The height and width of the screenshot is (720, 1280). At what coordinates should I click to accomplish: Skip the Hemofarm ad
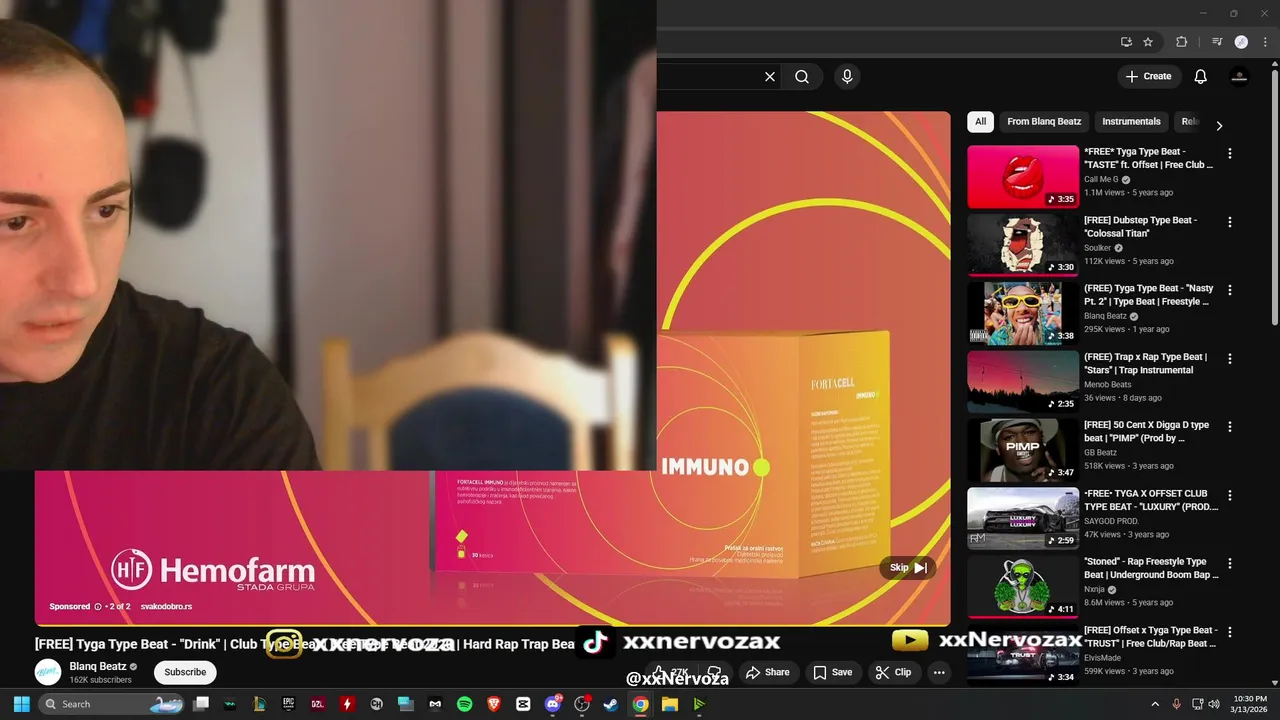coord(909,567)
